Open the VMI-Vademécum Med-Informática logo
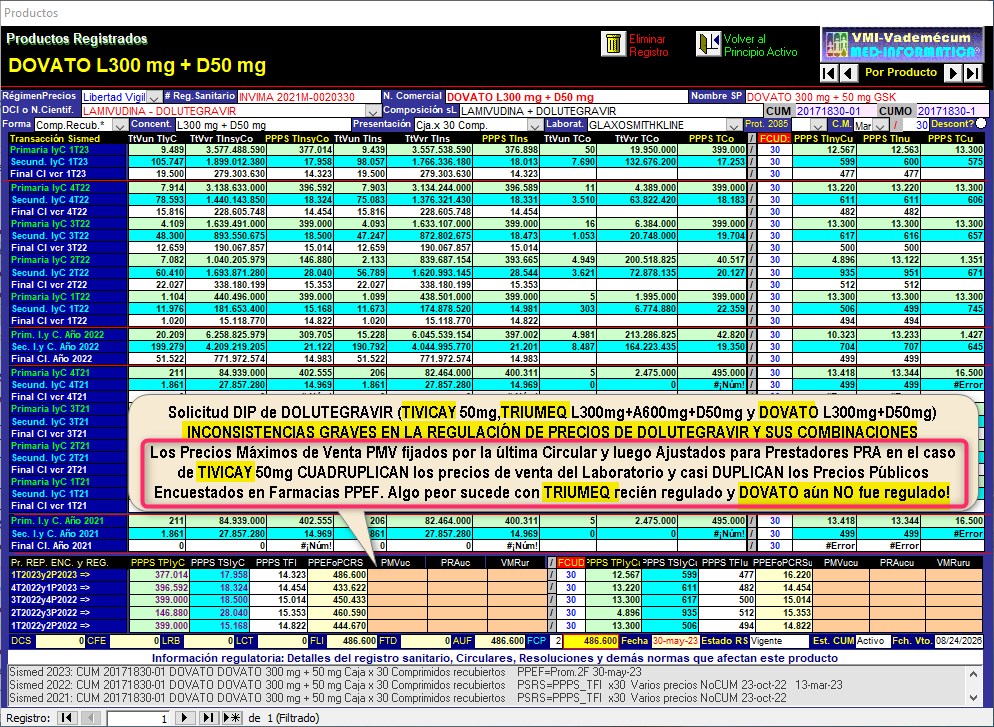The height and width of the screenshot is (727, 994). coord(903,44)
